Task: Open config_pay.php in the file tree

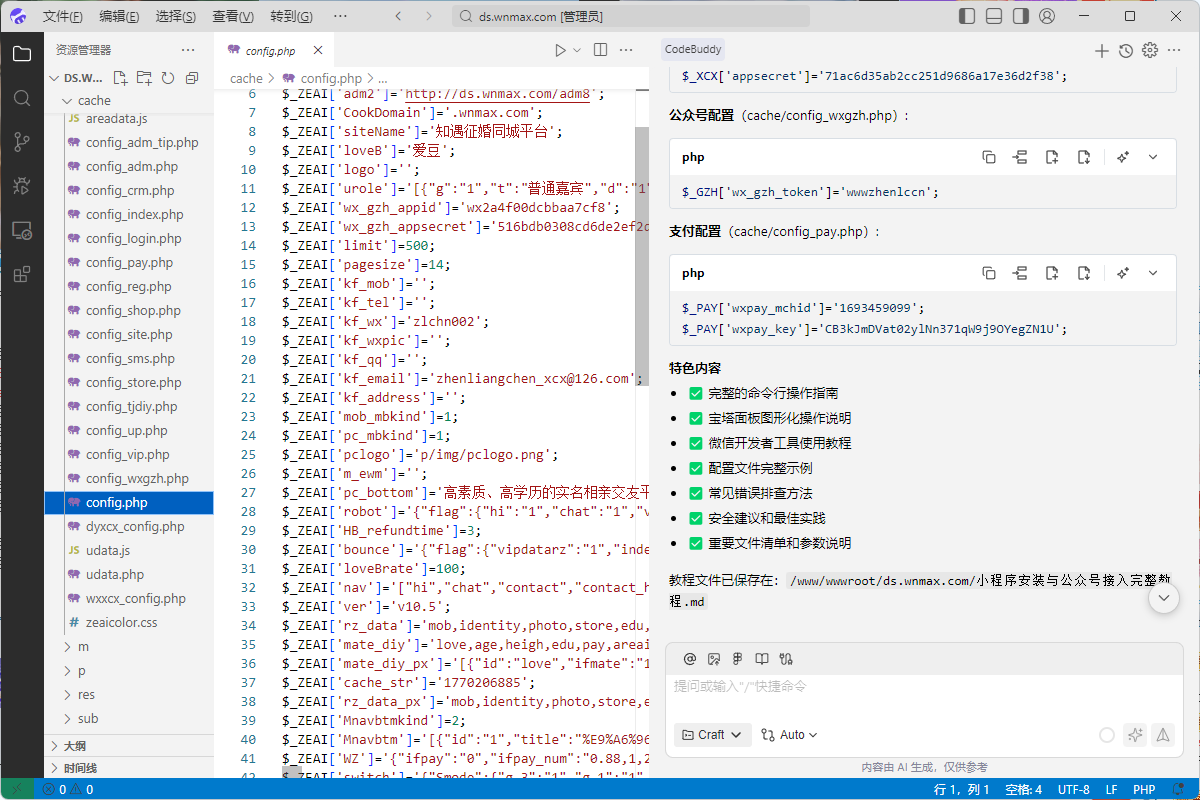Action: tap(129, 263)
